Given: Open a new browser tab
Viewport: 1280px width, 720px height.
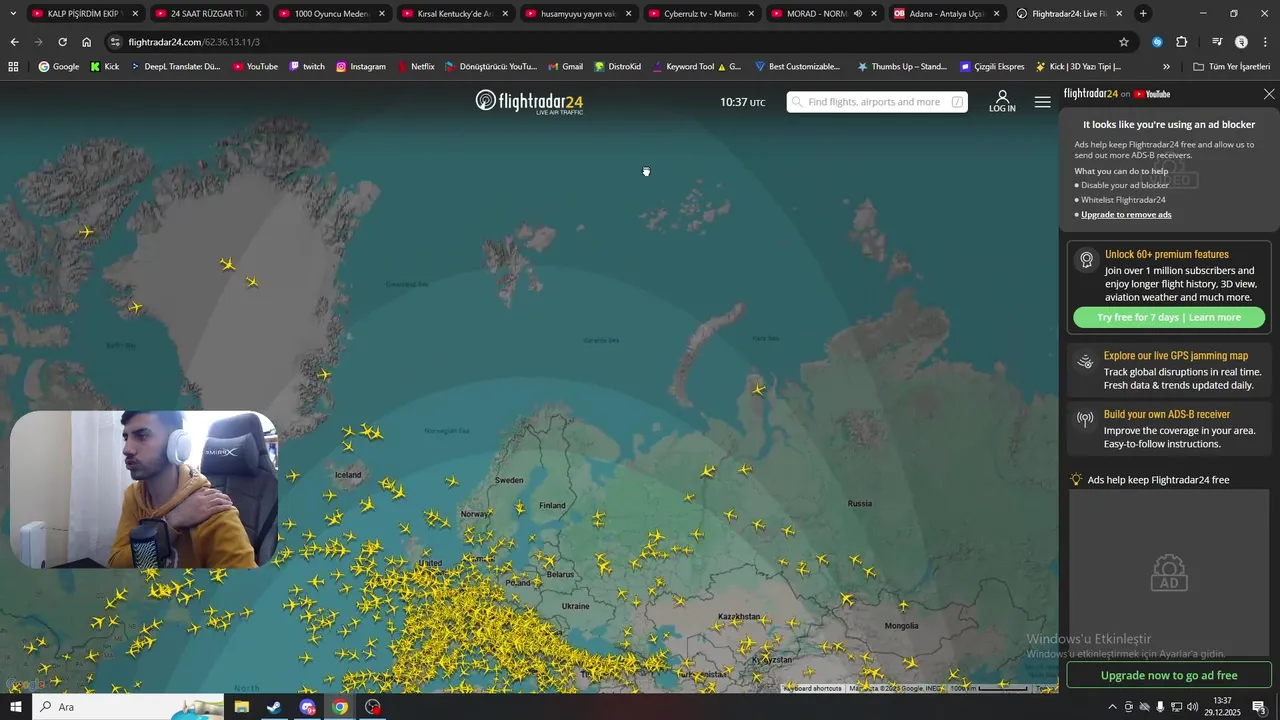Looking at the screenshot, I should click(1143, 14).
